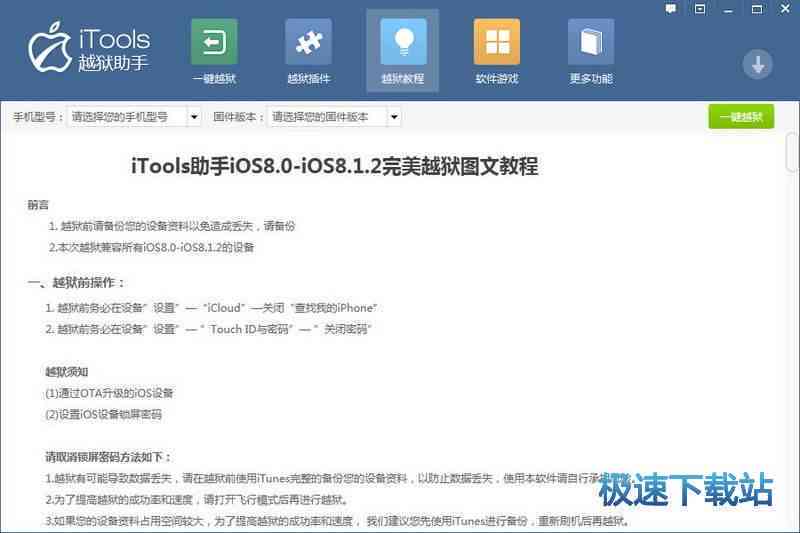Click the 请取消锁屏密码方法如下 heading
The height and width of the screenshot is (533, 800).
pyautogui.click(x=108, y=457)
